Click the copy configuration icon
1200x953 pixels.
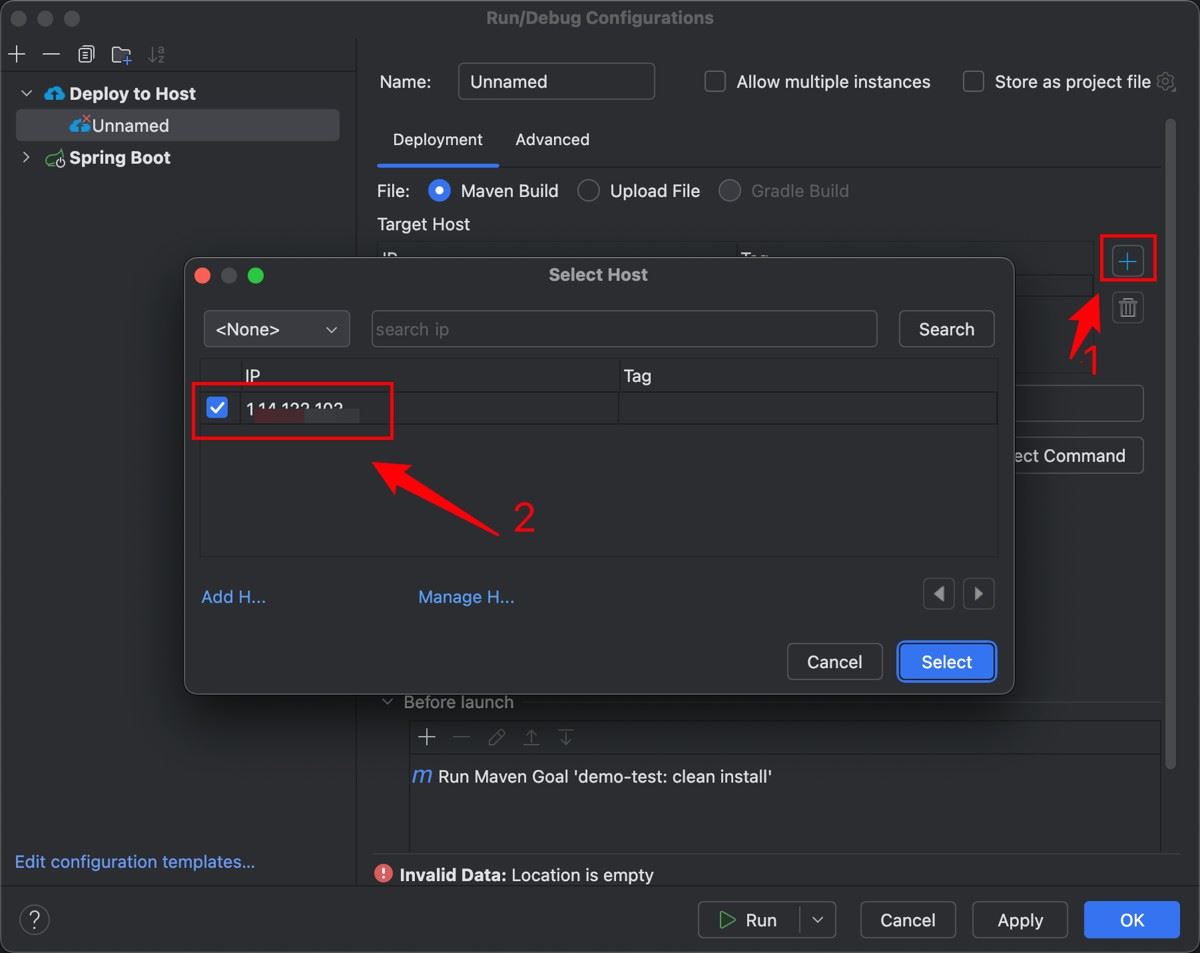pyautogui.click(x=86, y=54)
